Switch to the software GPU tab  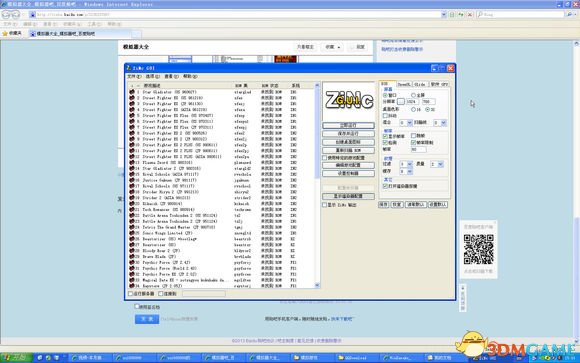click(x=439, y=84)
